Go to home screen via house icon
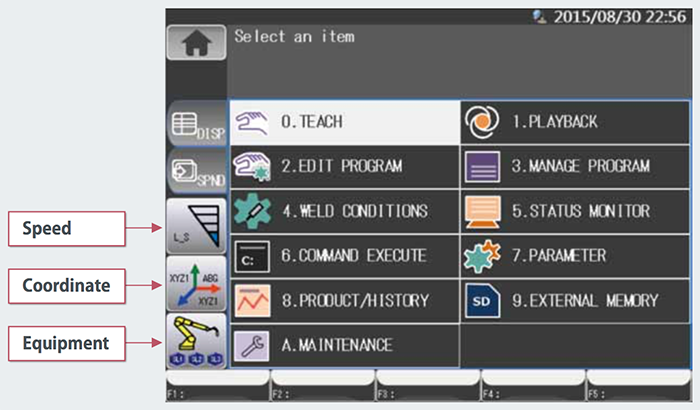 click(x=196, y=42)
